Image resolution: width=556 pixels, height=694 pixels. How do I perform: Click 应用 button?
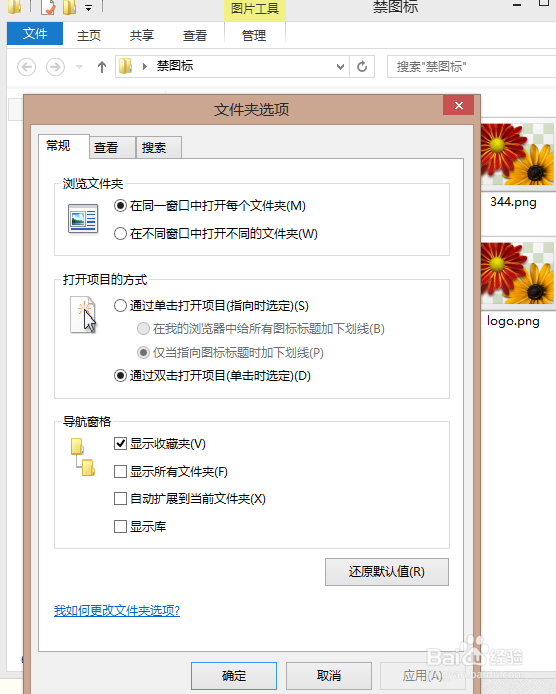point(422,676)
